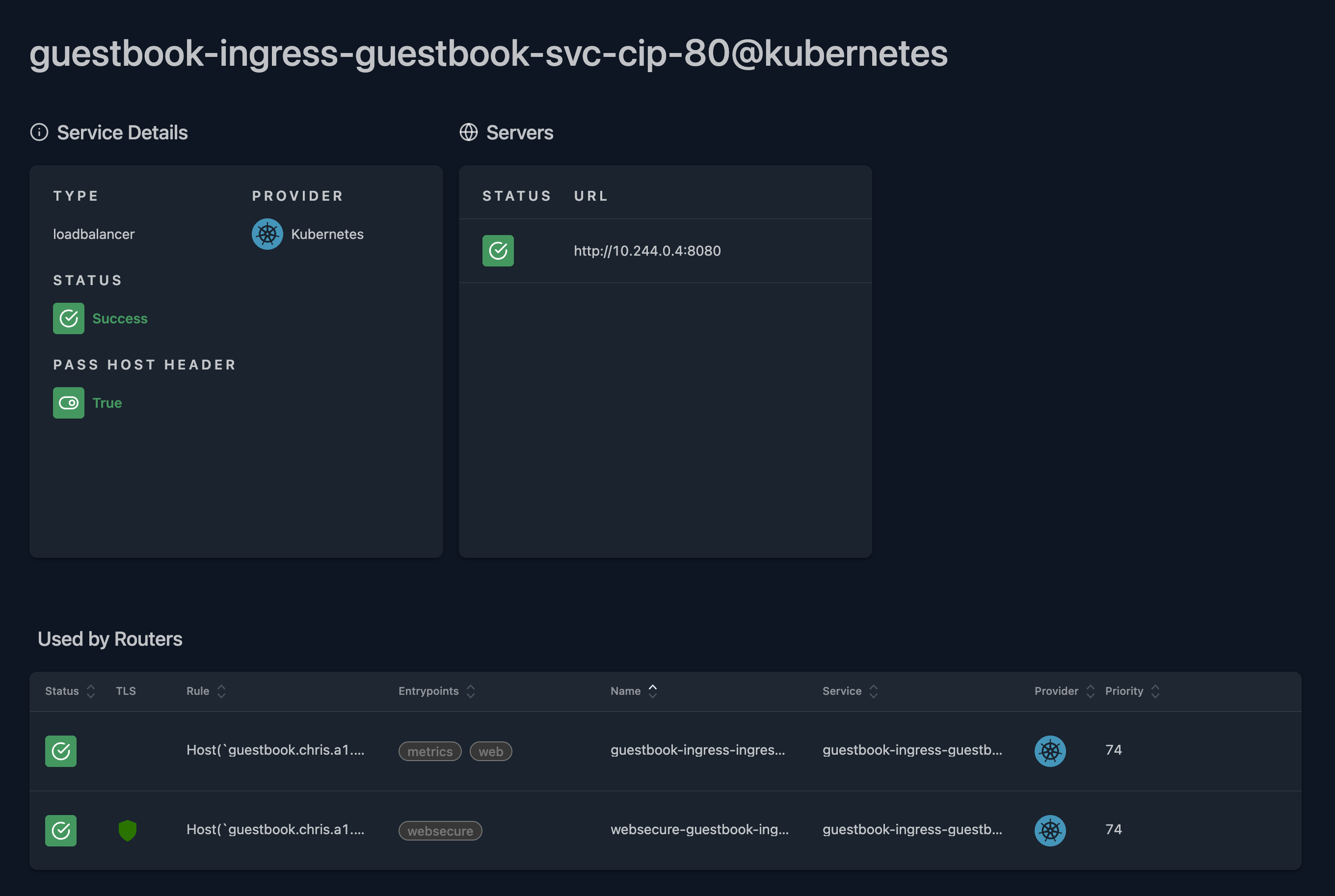Image resolution: width=1335 pixels, height=896 pixels.
Task: Click the Service Details info icon
Action: 39,132
